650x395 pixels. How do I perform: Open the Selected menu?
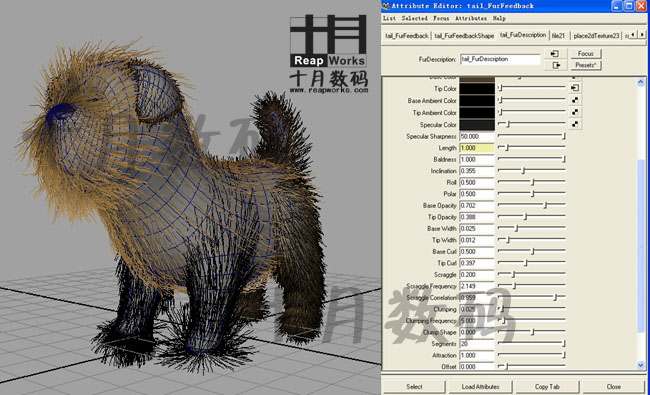[414, 18]
